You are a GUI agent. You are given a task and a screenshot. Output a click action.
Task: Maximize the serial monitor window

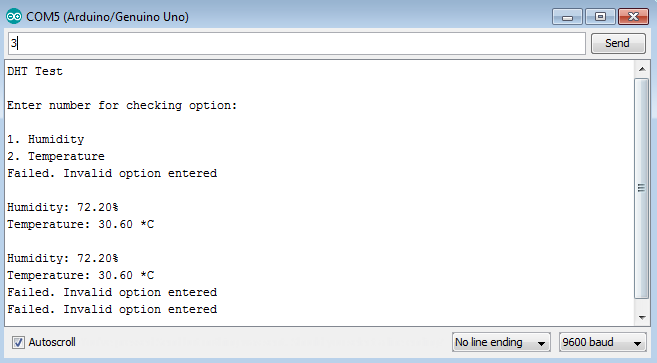pyautogui.click(x=600, y=17)
